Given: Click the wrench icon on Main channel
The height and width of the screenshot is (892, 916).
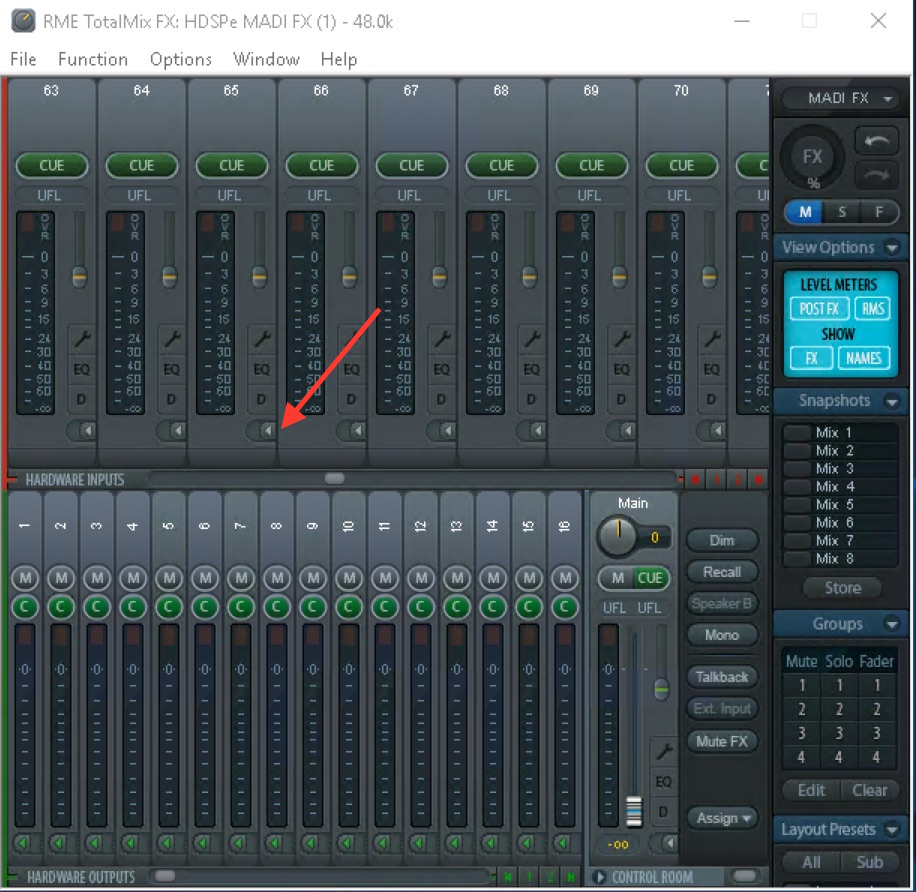Looking at the screenshot, I should pyautogui.click(x=663, y=751).
